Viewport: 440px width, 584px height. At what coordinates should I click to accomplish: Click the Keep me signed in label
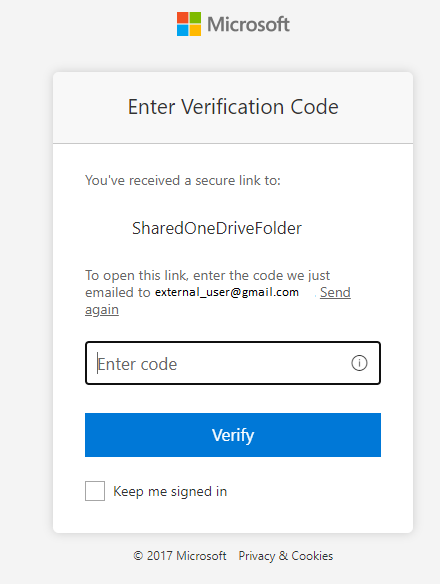pos(170,492)
